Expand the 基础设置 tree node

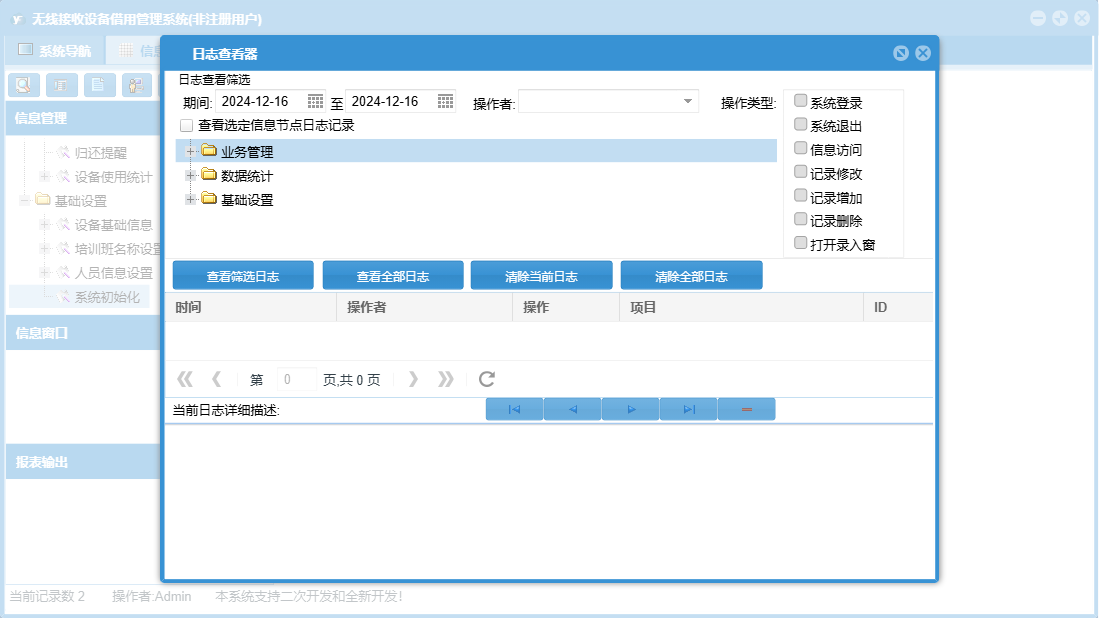pyautogui.click(x=189, y=199)
